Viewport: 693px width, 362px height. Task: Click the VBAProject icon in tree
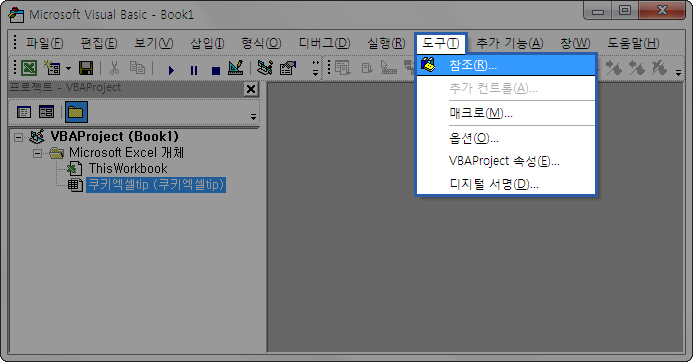[x=37, y=137]
